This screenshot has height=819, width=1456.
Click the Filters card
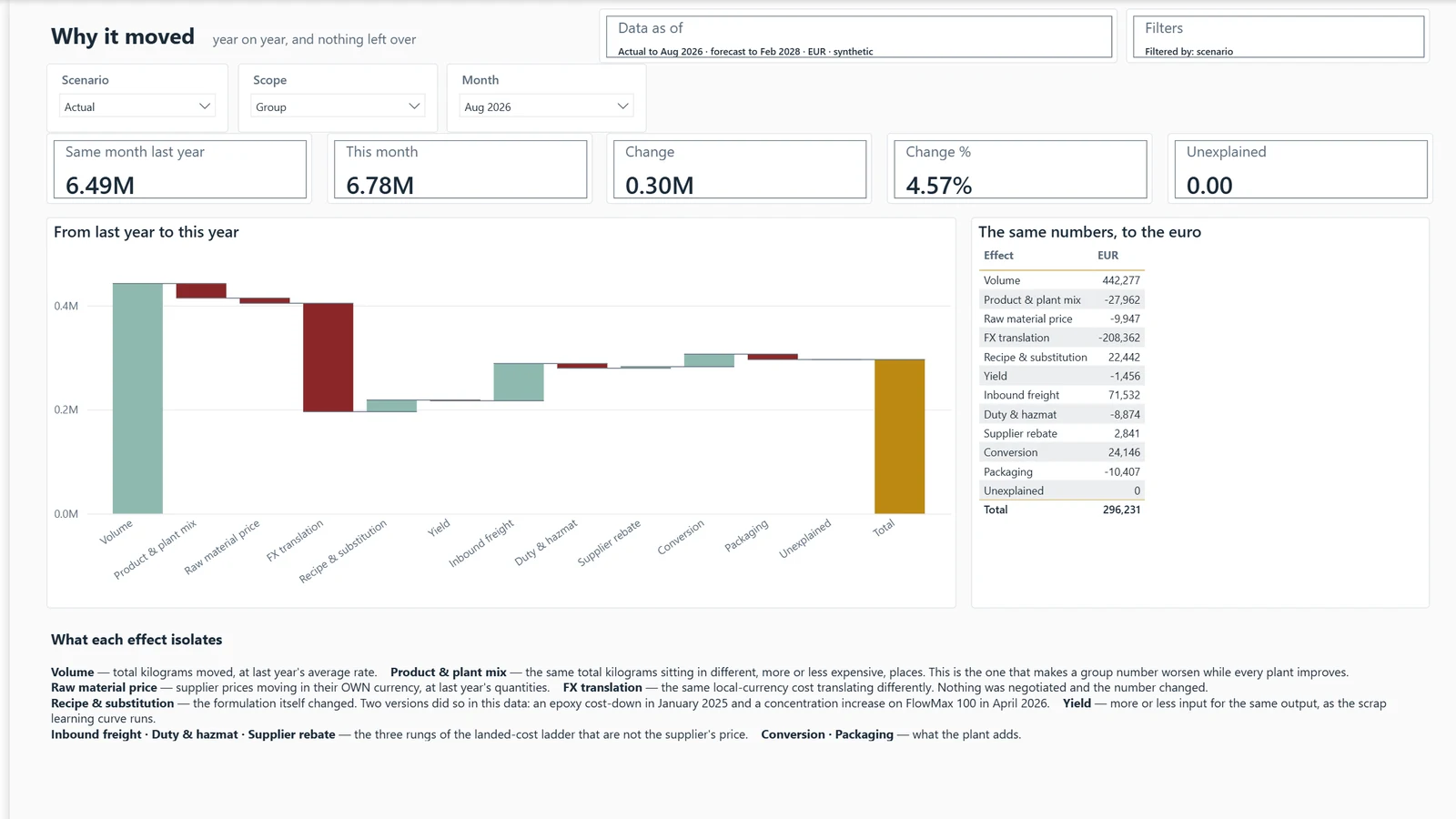coord(1279,36)
